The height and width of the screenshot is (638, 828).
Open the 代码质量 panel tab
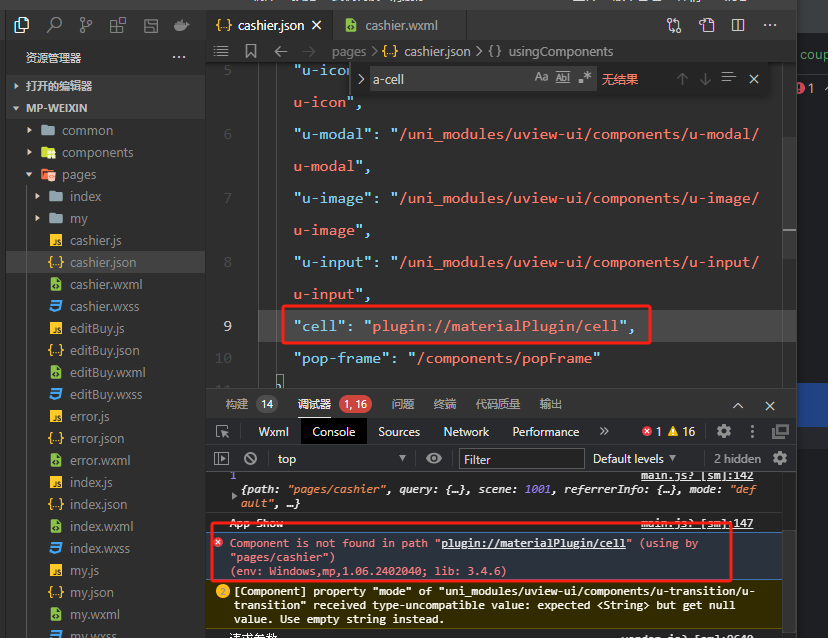pos(497,404)
